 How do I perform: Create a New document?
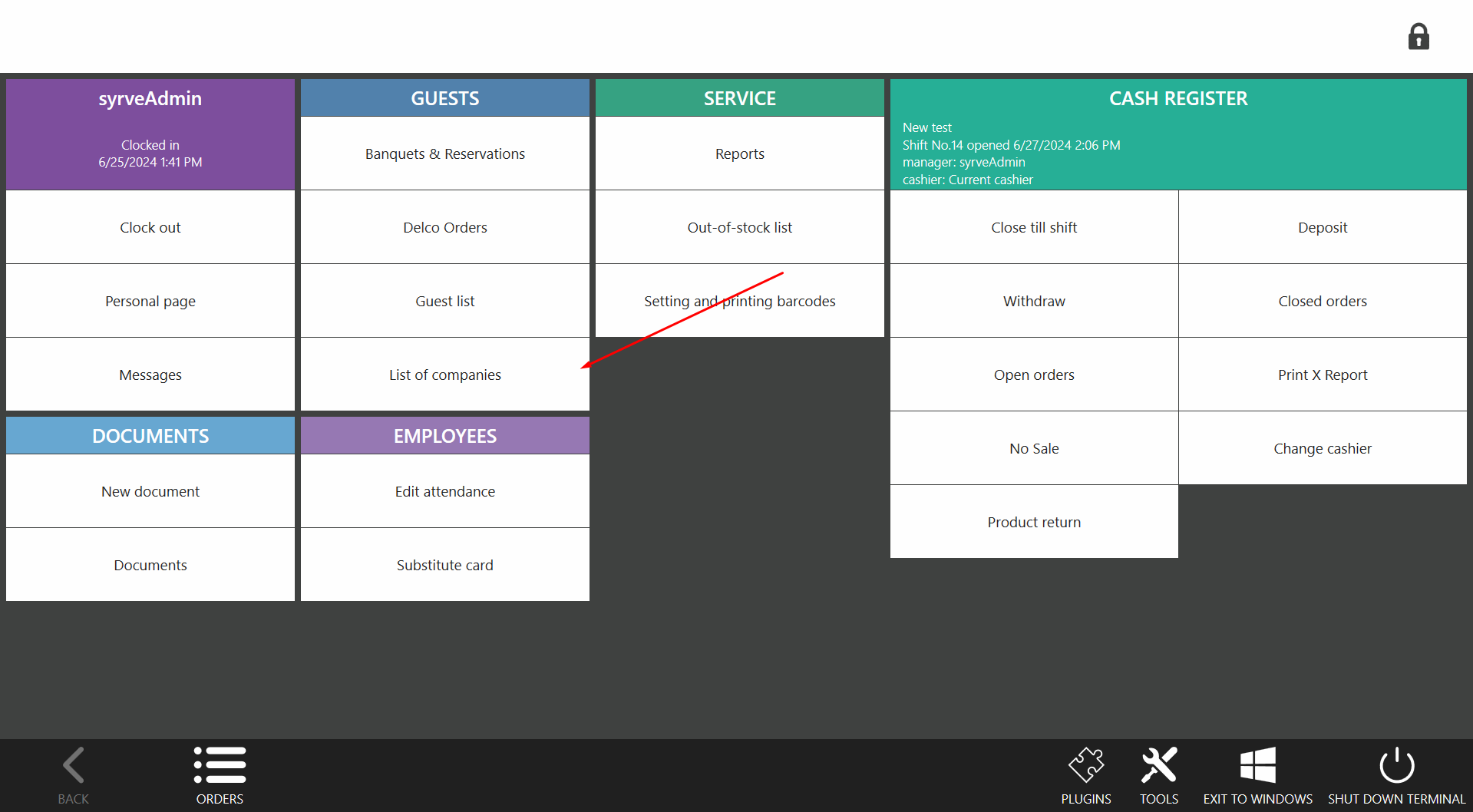150,491
